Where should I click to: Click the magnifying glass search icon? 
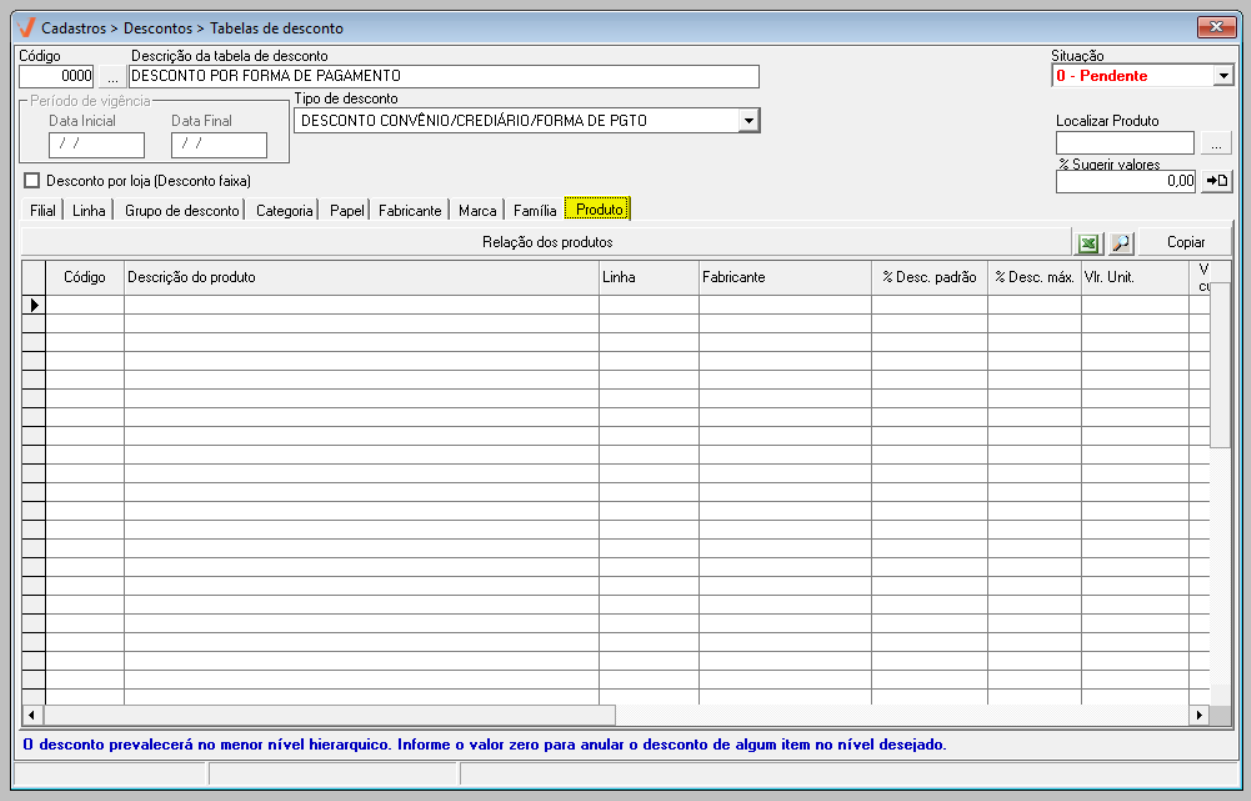point(1120,243)
